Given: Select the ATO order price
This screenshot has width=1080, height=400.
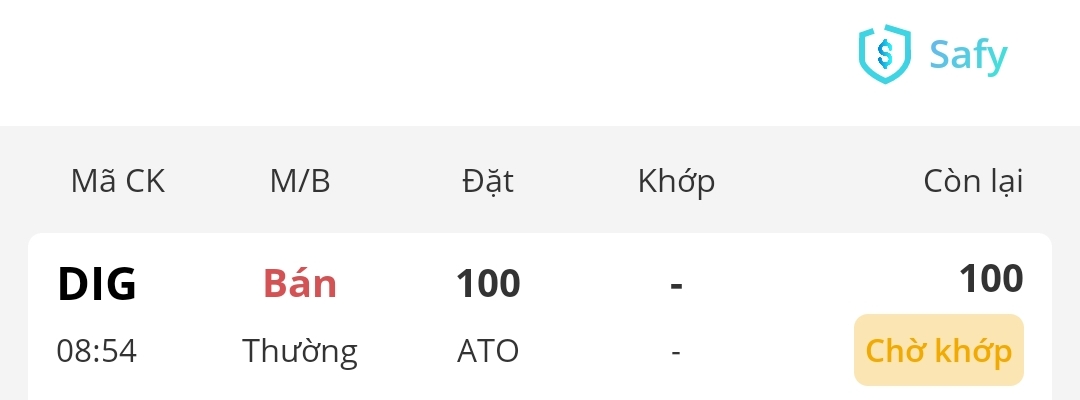Looking at the screenshot, I should (x=488, y=351).
